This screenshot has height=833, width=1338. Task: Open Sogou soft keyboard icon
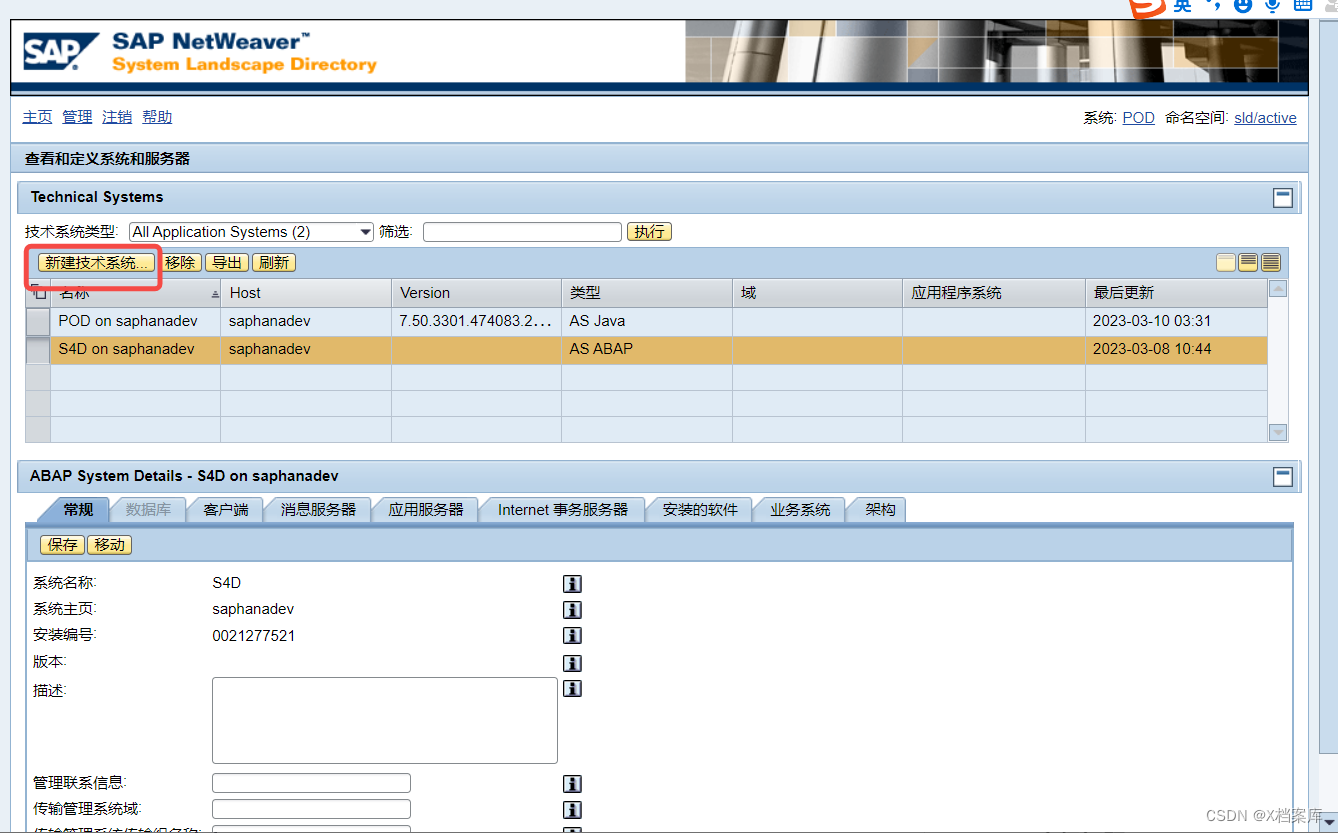click(x=1302, y=5)
